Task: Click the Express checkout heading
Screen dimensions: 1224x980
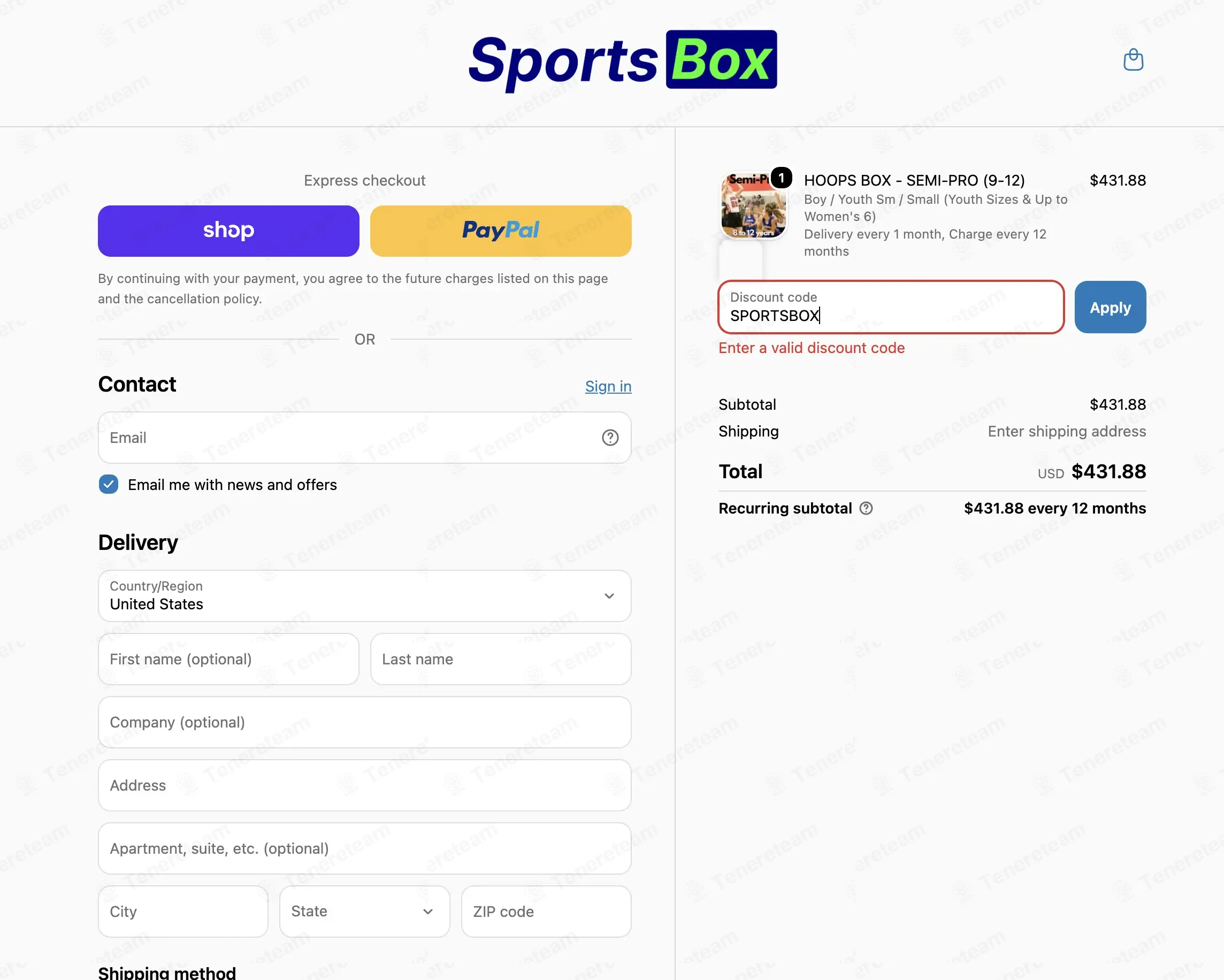Action: click(x=364, y=181)
